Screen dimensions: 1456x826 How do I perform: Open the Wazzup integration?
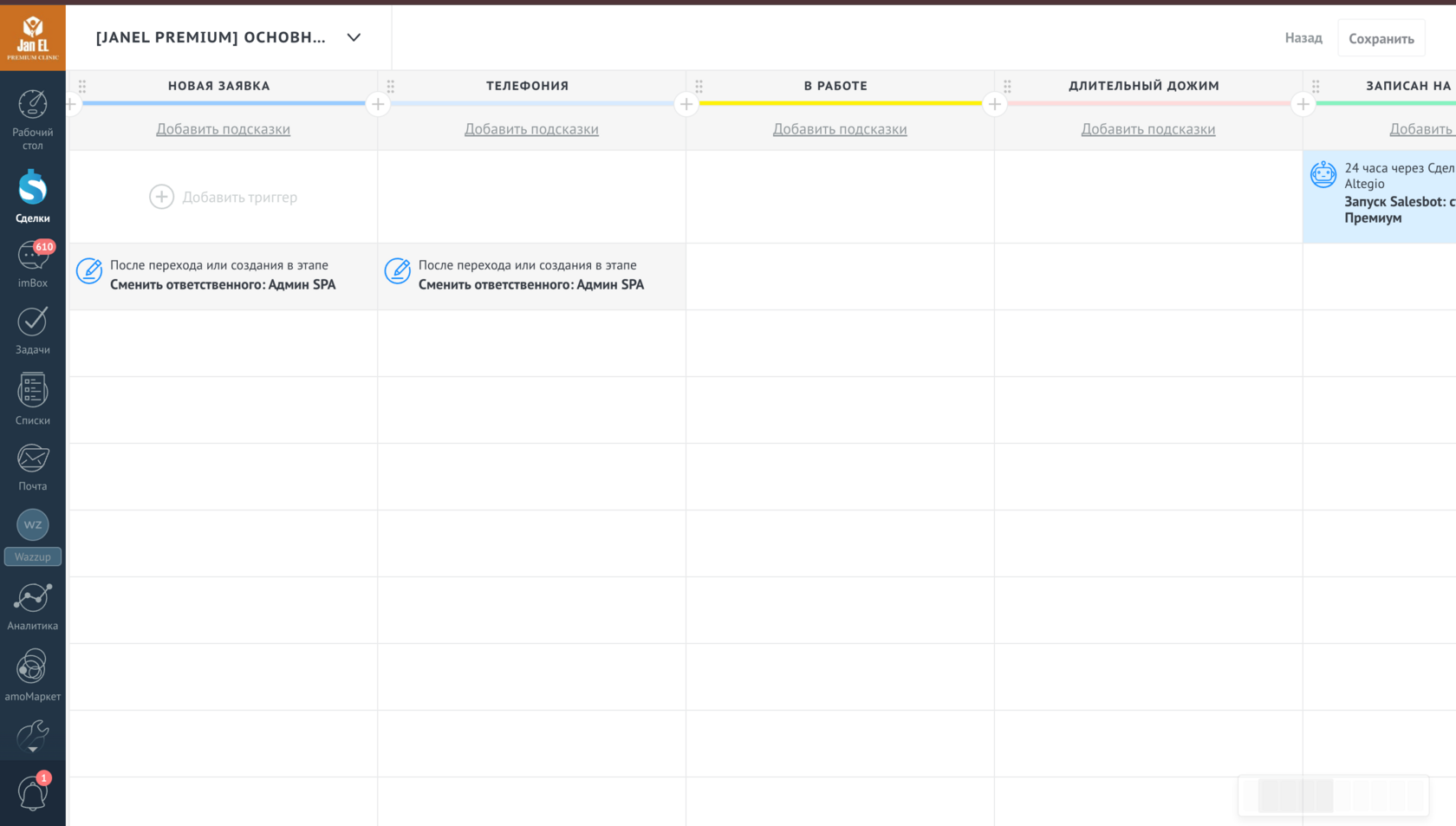pyautogui.click(x=33, y=537)
